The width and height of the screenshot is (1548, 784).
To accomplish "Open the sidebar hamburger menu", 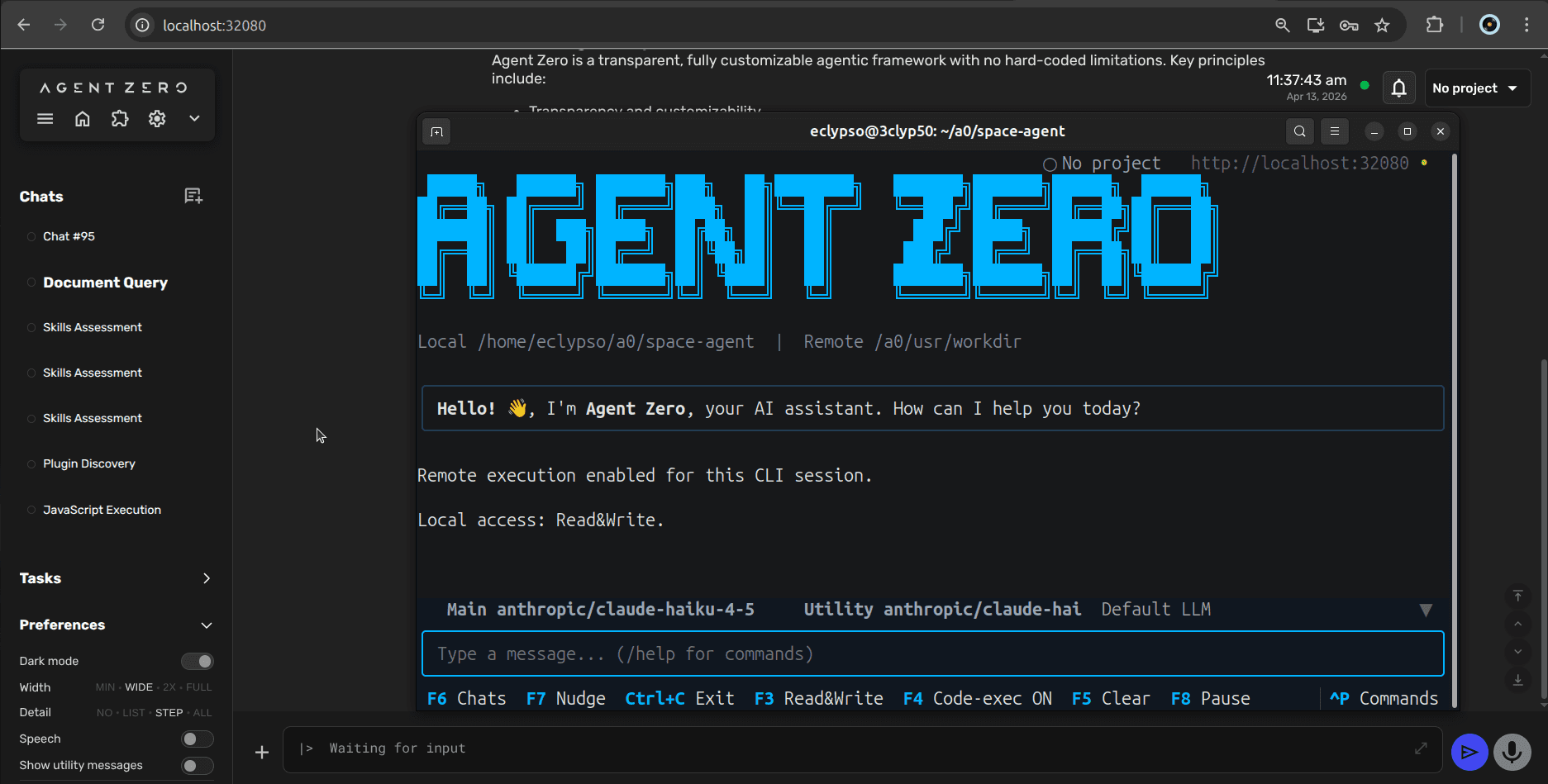I will 45,119.
